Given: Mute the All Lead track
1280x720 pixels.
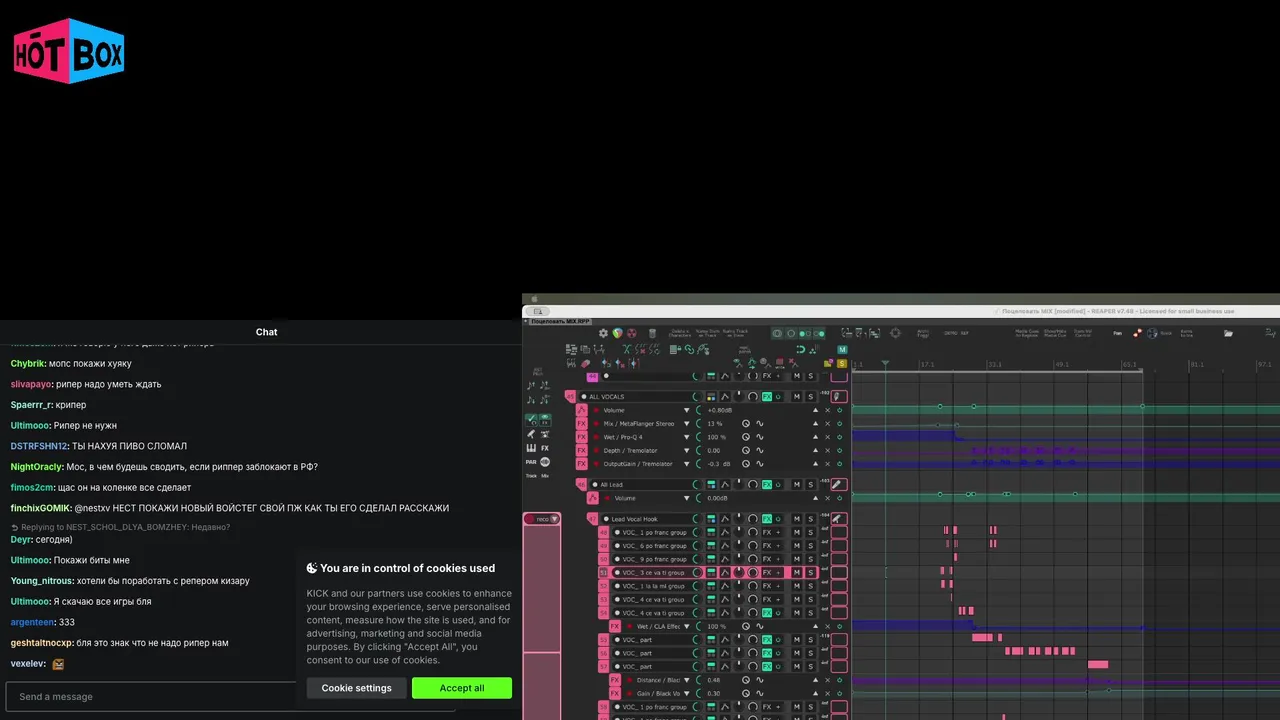Looking at the screenshot, I should click(797, 485).
